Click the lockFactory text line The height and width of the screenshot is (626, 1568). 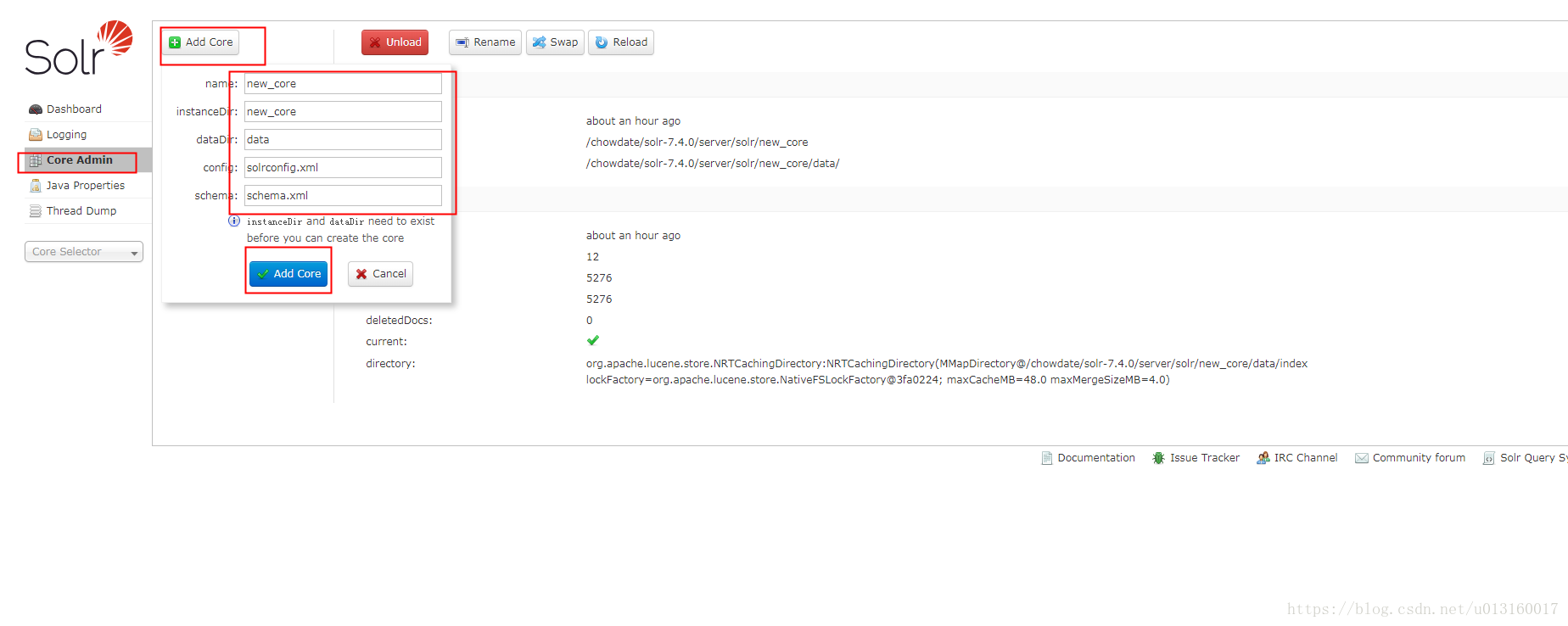click(877, 380)
